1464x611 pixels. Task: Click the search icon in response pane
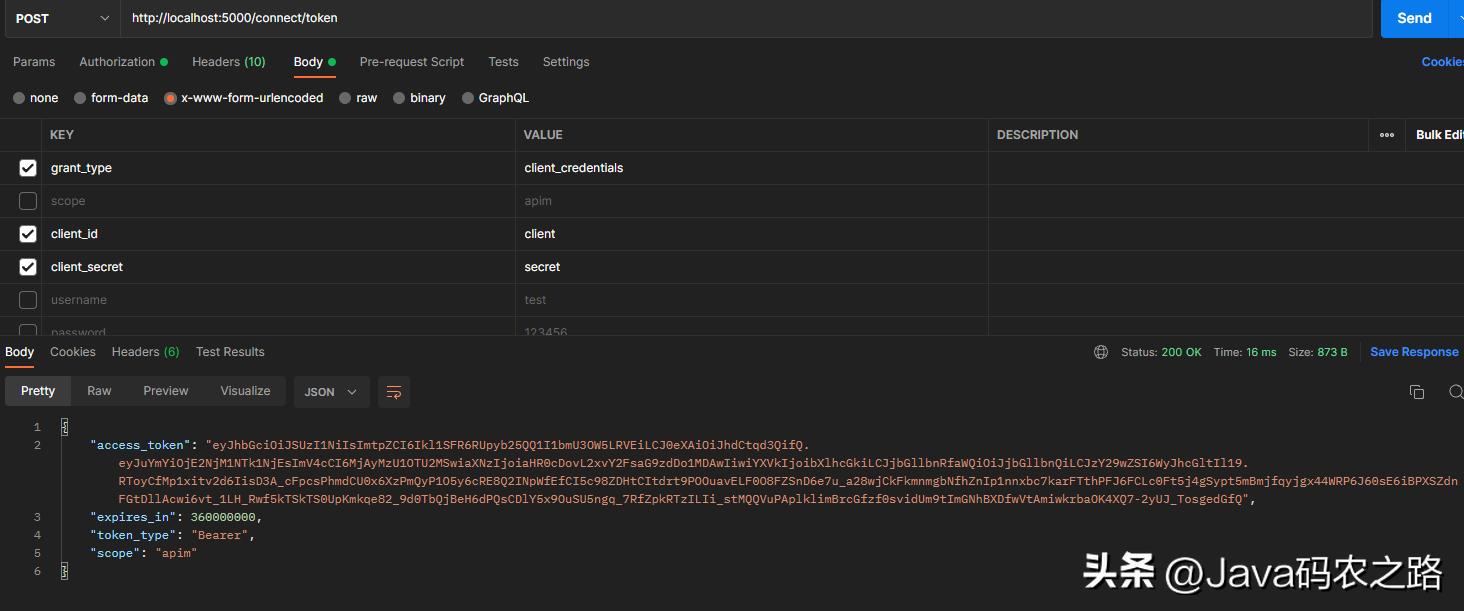[x=1455, y=392]
